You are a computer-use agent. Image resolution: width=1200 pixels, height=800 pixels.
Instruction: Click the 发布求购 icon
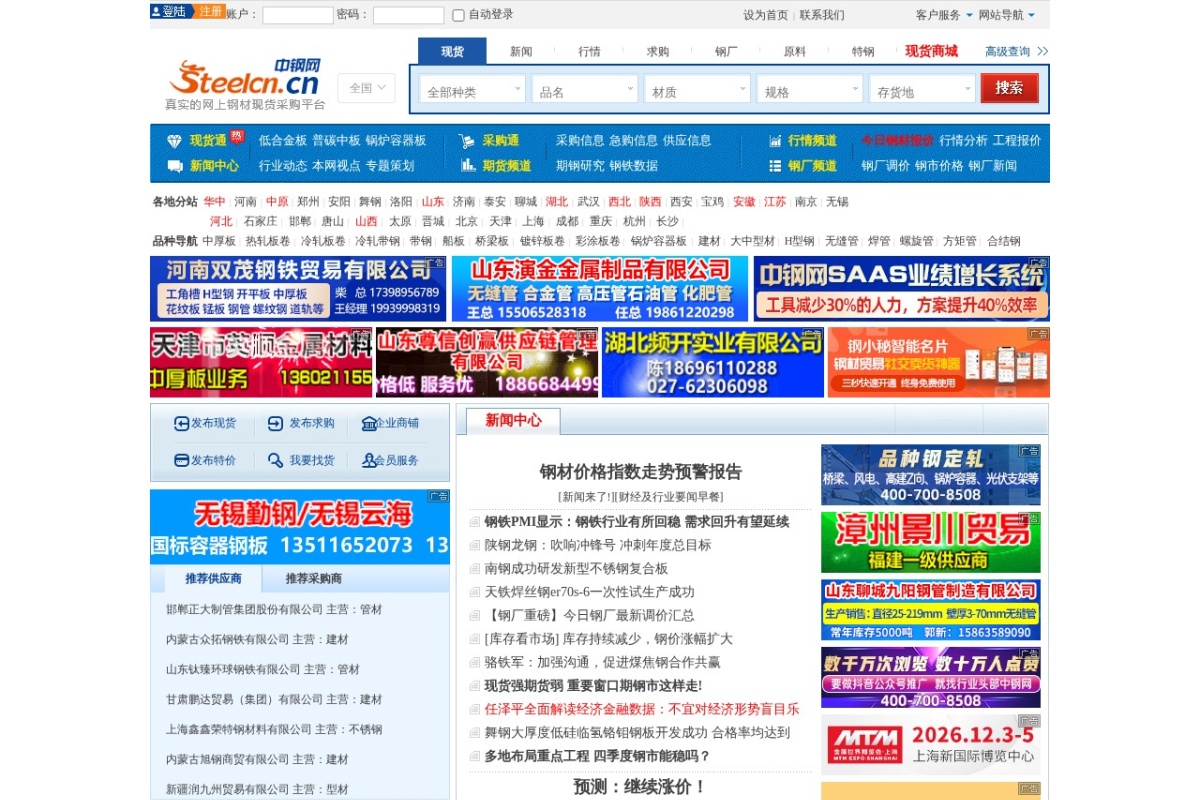click(x=276, y=423)
